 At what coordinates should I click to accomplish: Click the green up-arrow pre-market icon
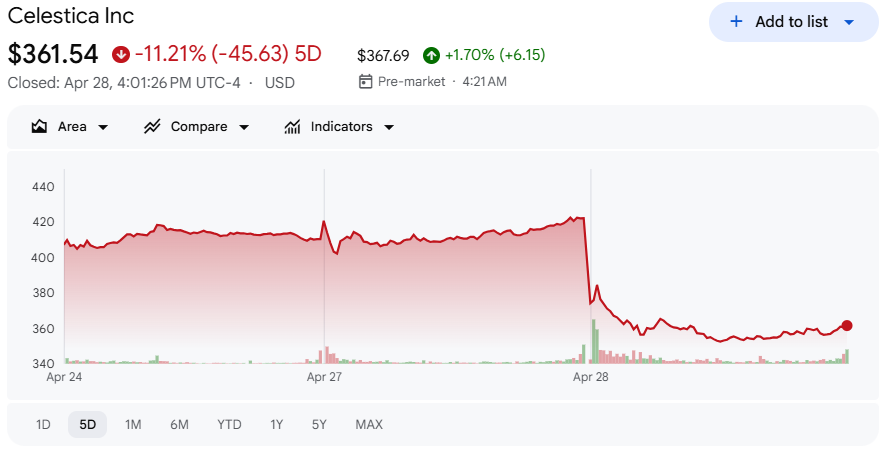point(431,55)
